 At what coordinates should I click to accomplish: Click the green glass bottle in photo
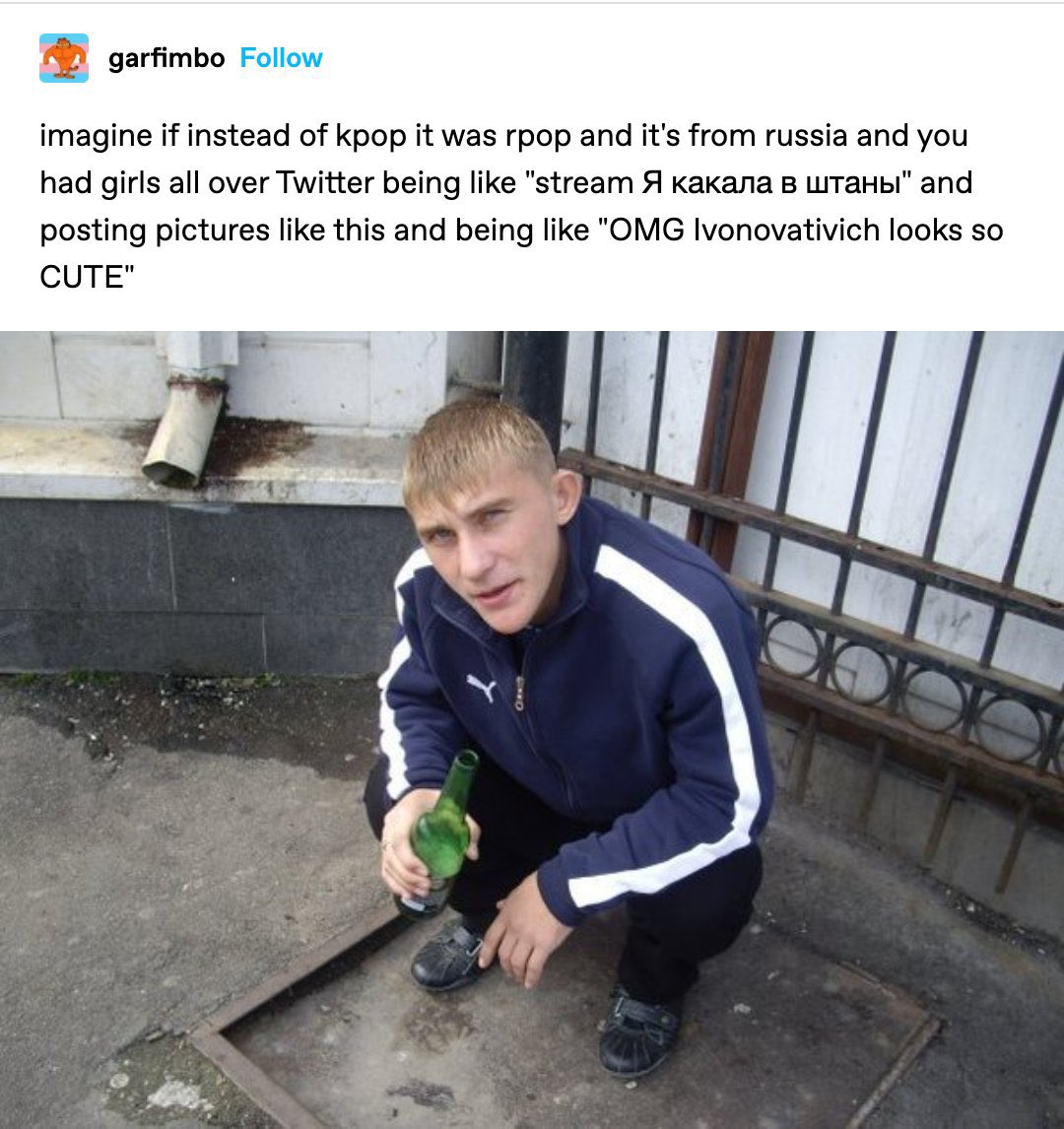[x=438, y=833]
